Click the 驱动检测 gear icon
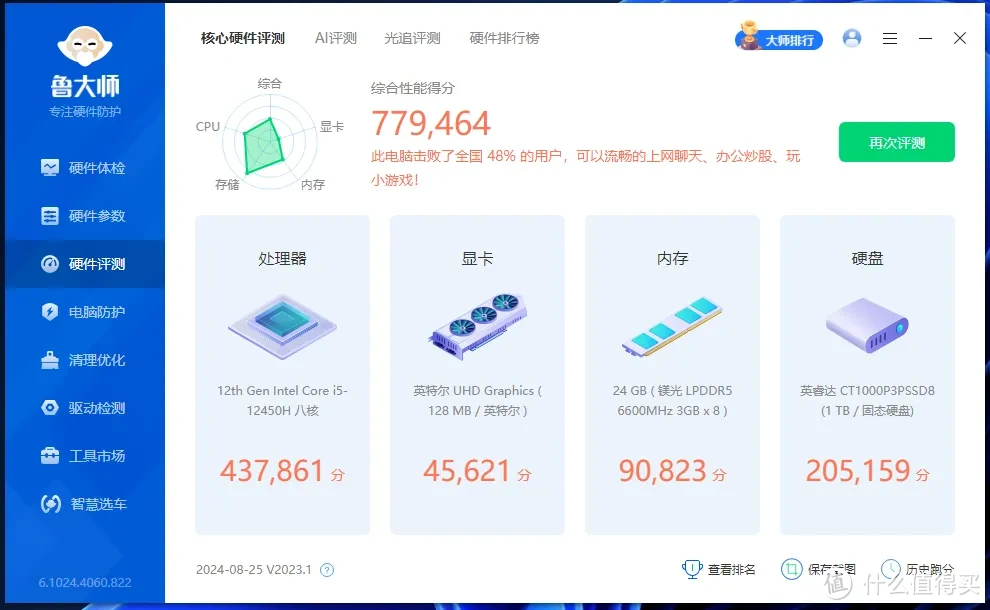The height and width of the screenshot is (610, 990). coord(50,408)
